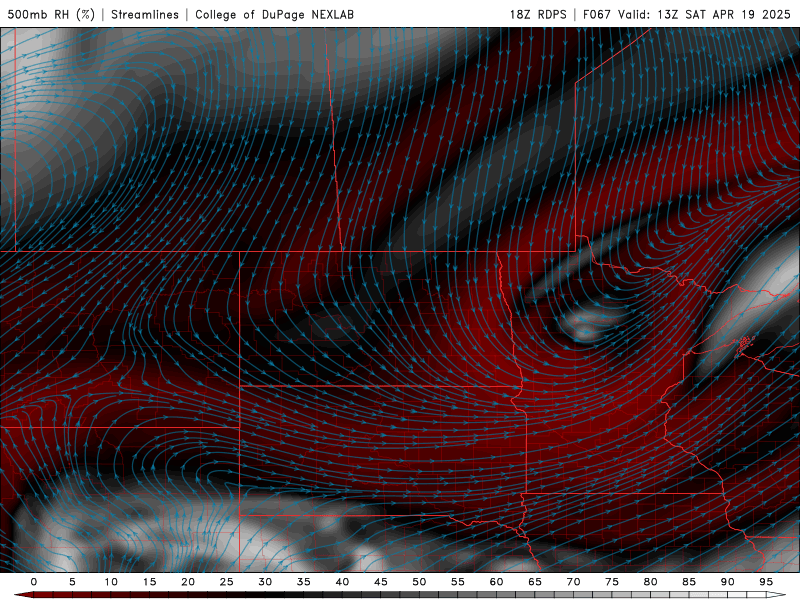Click the 95 value on the color scale
This screenshot has height=600, width=800.
tap(766, 582)
